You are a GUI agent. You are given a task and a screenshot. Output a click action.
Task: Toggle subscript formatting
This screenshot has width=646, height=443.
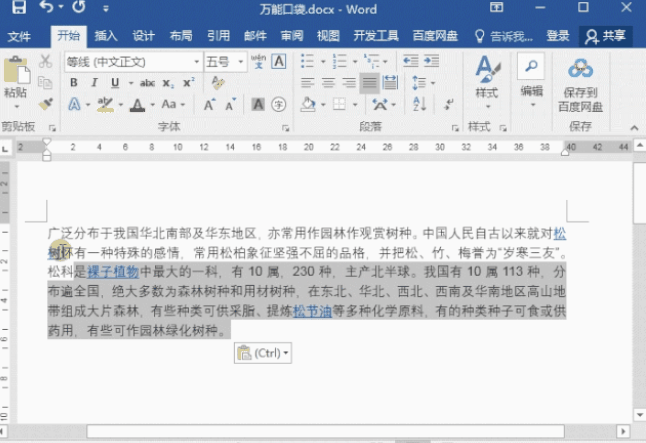tap(168, 83)
